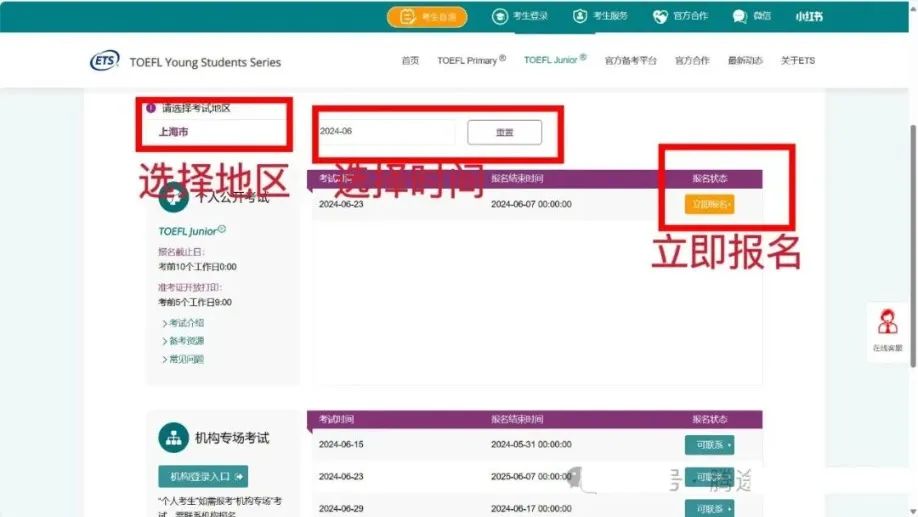Click the 机构专场考试 organization icon
Image resolution: width=918 pixels, height=517 pixels.
point(173,437)
